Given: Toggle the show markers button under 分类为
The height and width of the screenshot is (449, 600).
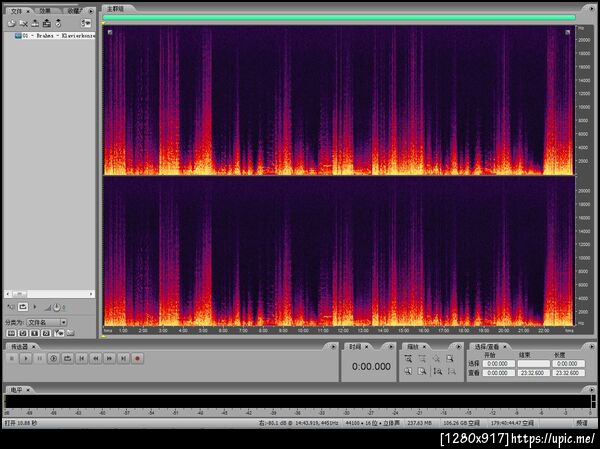Looking at the screenshot, I should pos(59,333).
